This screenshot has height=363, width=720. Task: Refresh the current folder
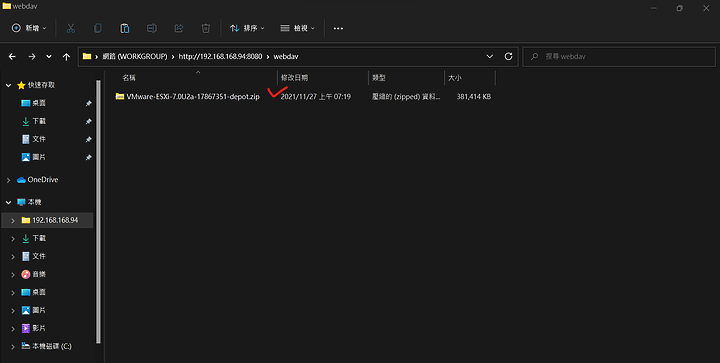508,56
